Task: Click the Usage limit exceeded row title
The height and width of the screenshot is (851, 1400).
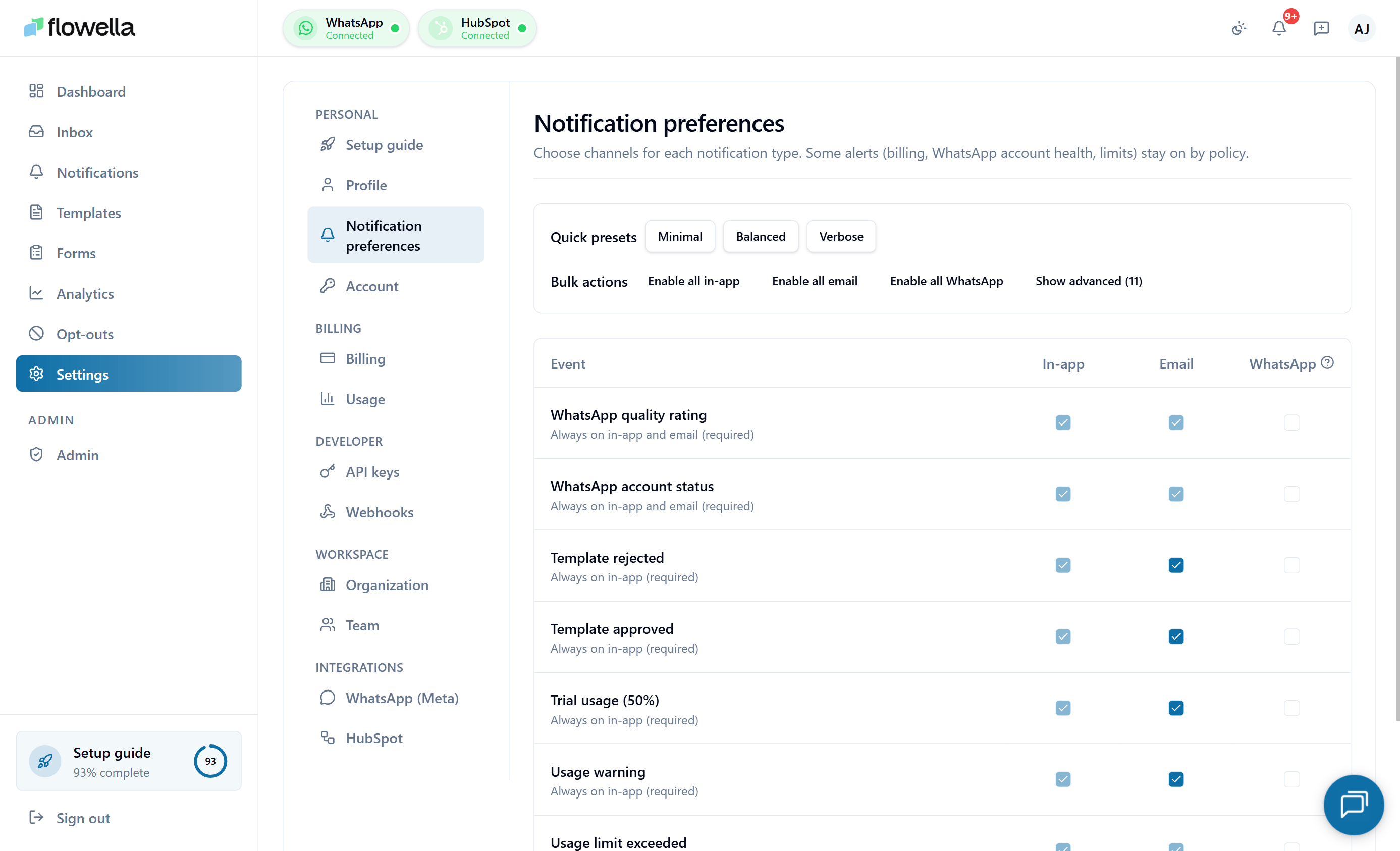Action: (618, 842)
